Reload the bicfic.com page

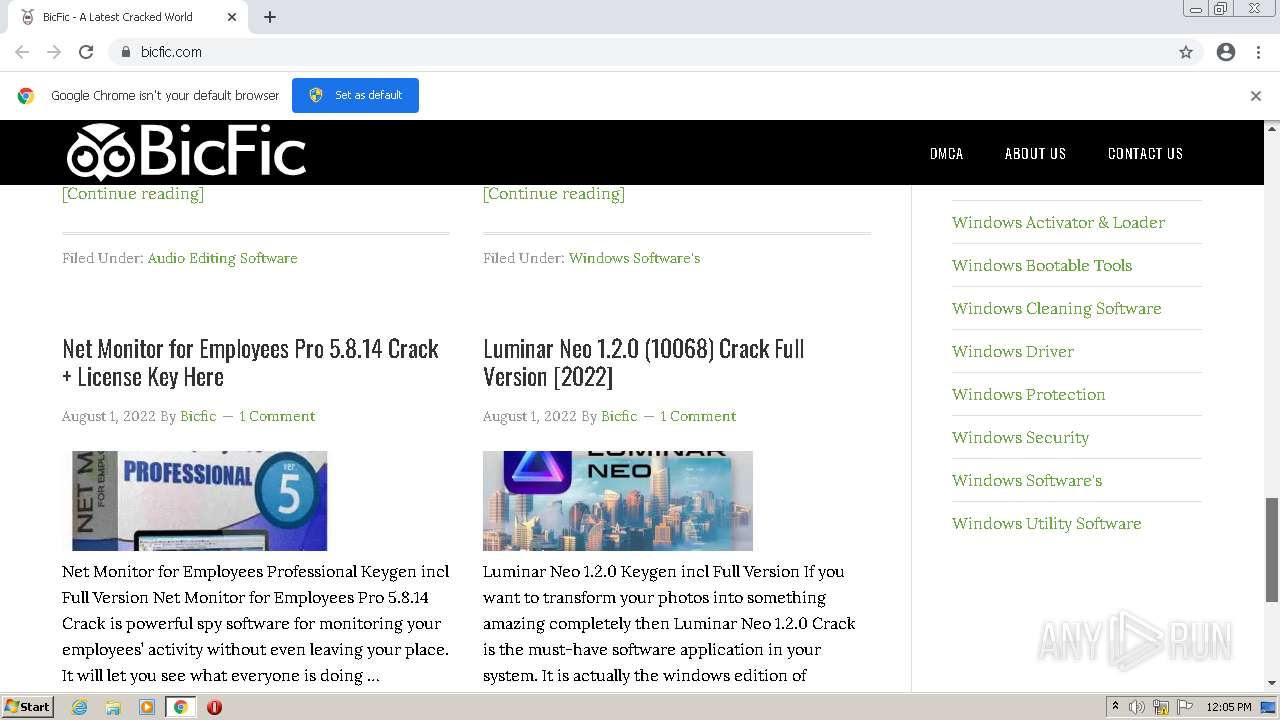coord(86,52)
